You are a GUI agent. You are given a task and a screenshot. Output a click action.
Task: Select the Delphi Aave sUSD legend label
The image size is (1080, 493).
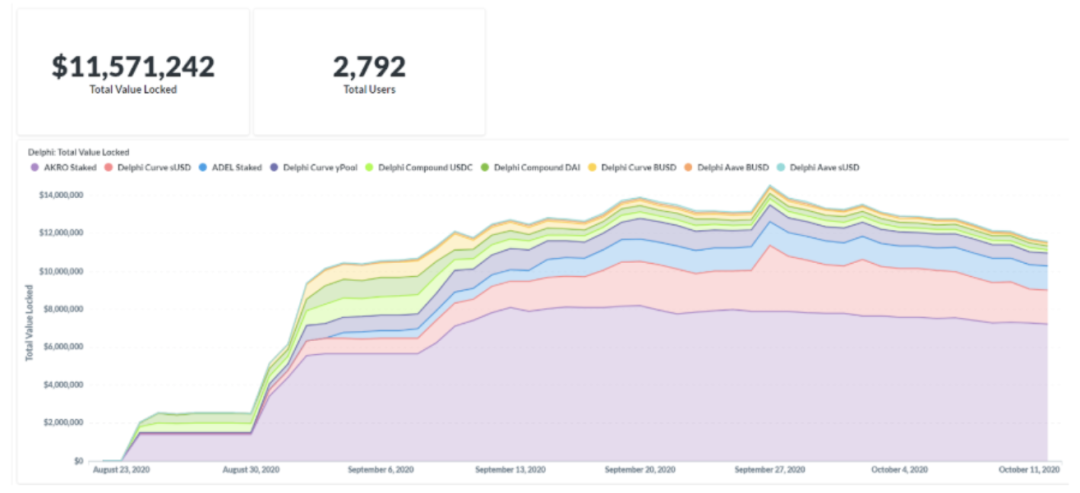[824, 167]
